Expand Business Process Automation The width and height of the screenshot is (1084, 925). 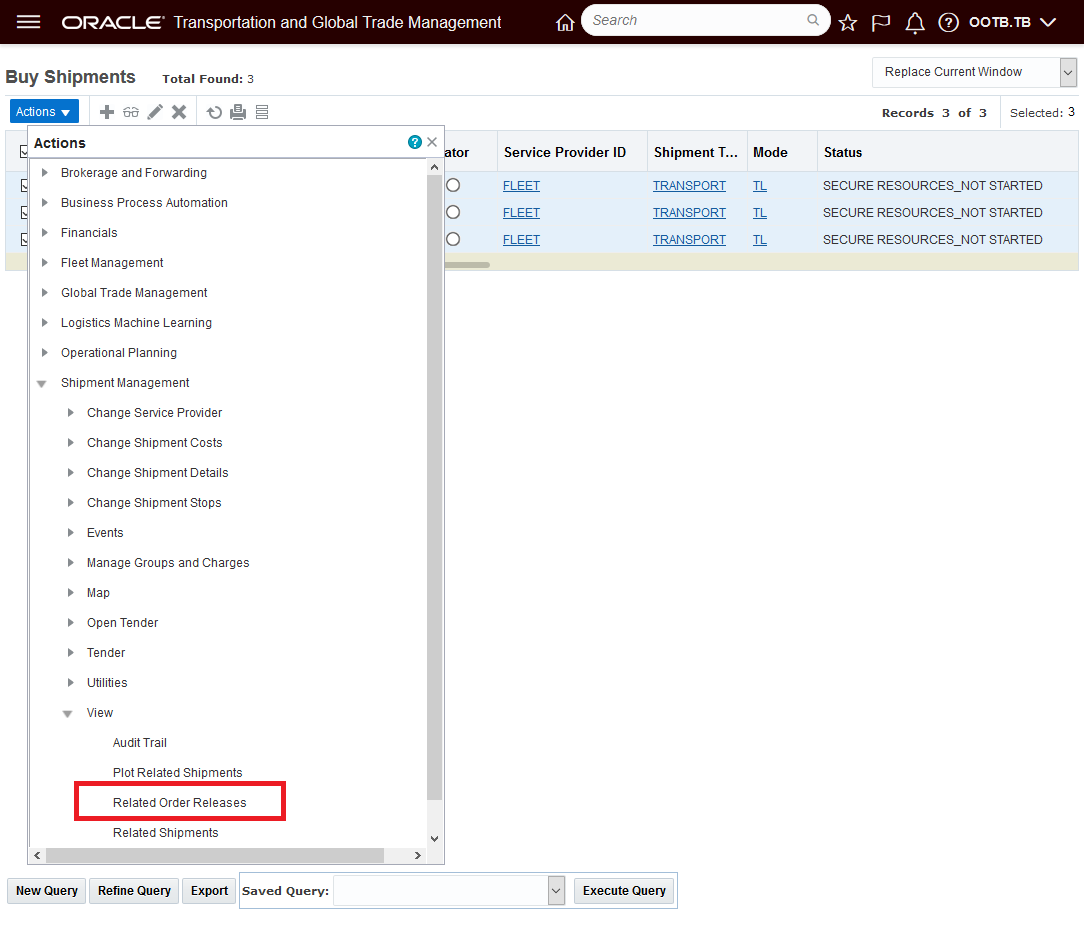click(45, 203)
